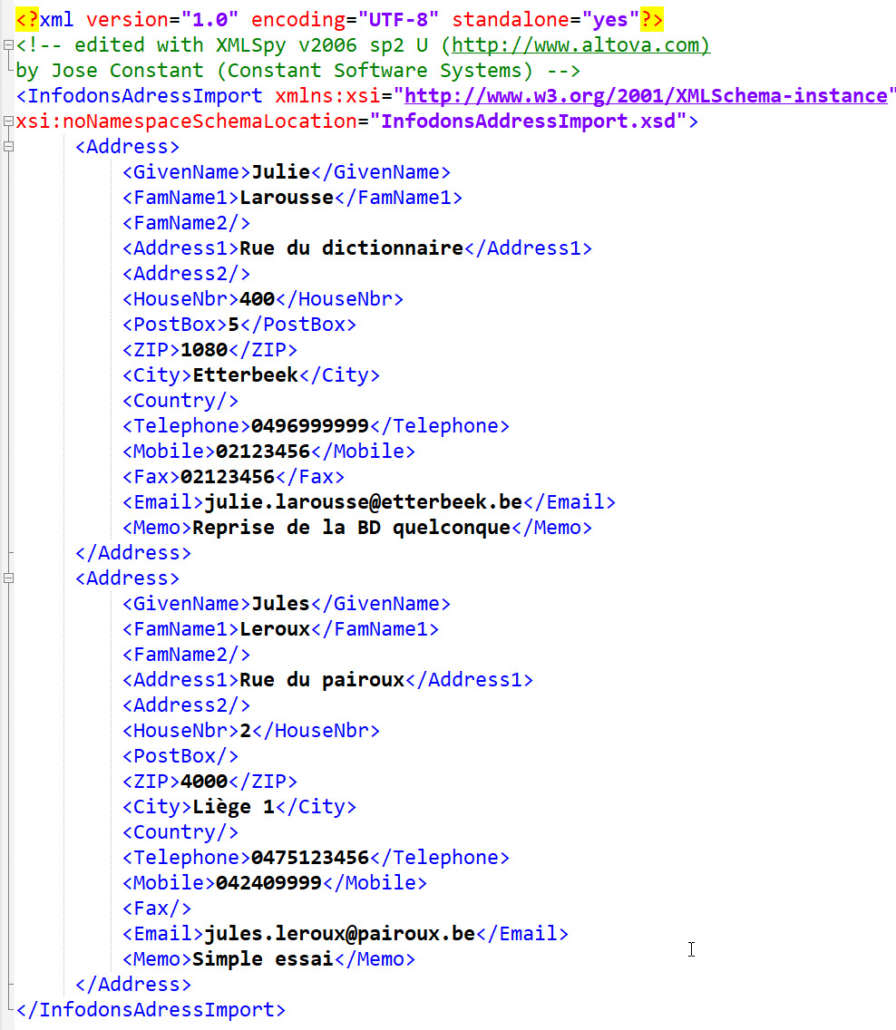Click the HouseNbr value 2
This screenshot has width=896, height=1030.
(245, 731)
